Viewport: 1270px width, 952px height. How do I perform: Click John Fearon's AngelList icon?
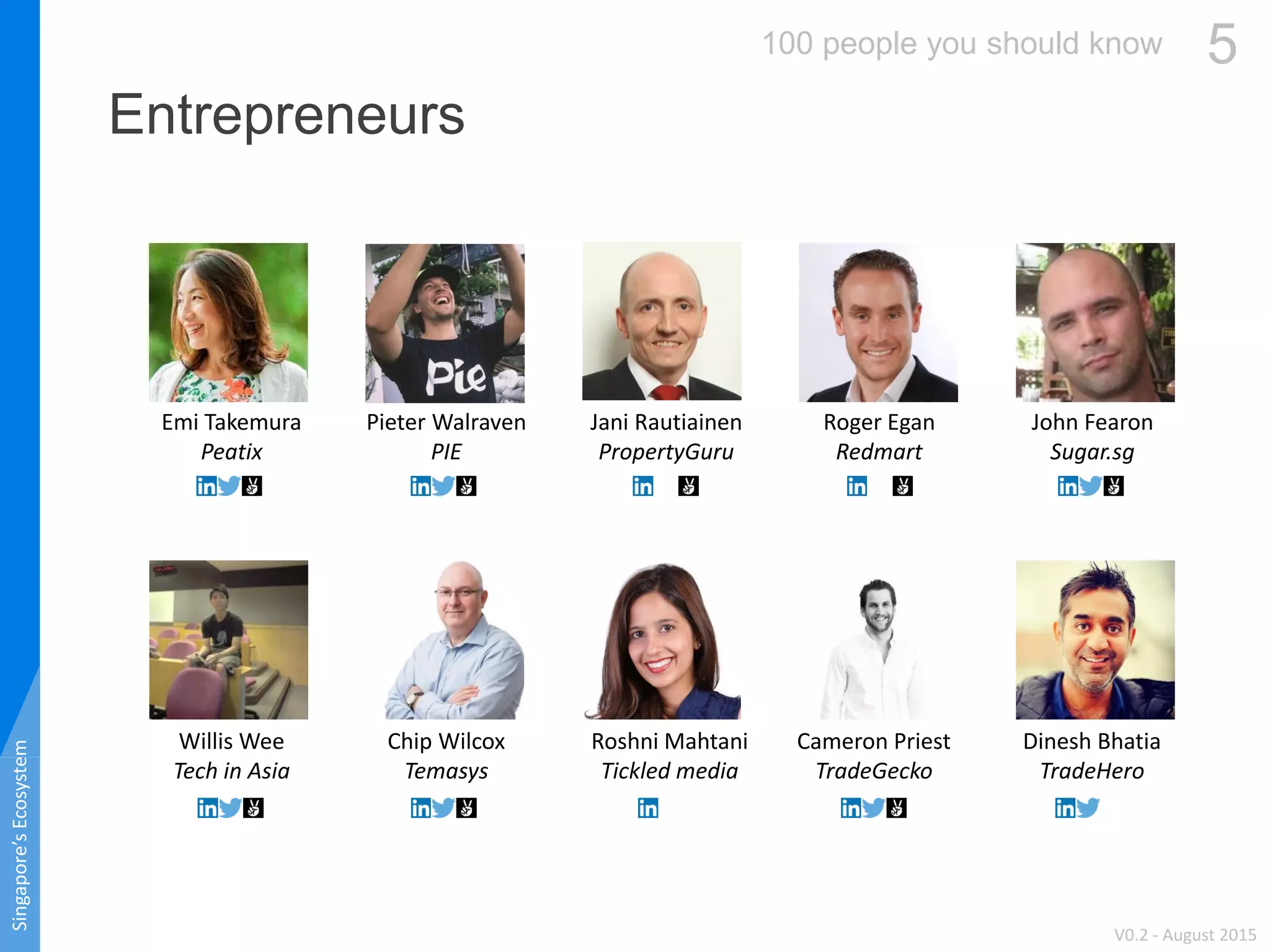[1114, 487]
